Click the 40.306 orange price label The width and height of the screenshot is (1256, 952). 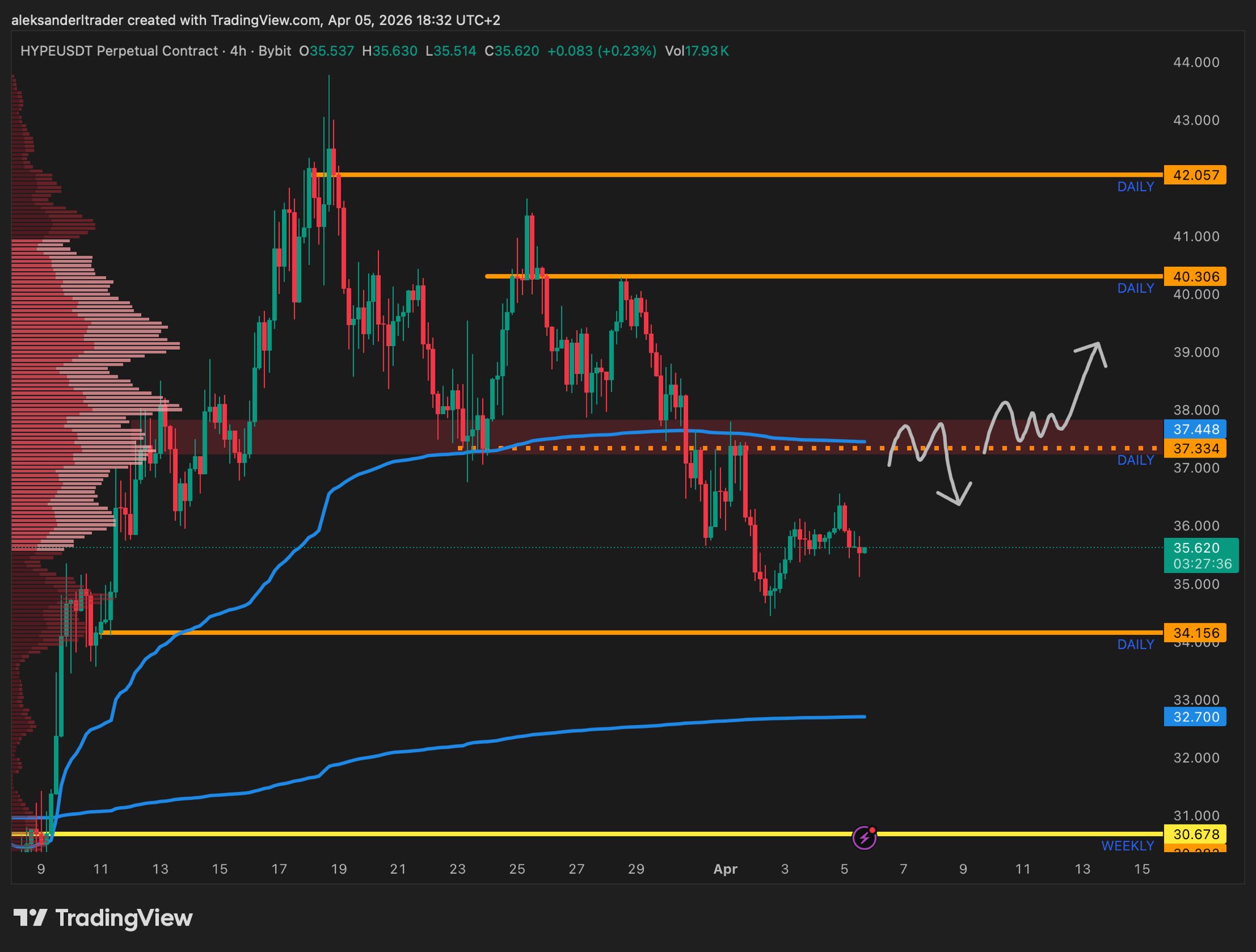pyautogui.click(x=1195, y=277)
